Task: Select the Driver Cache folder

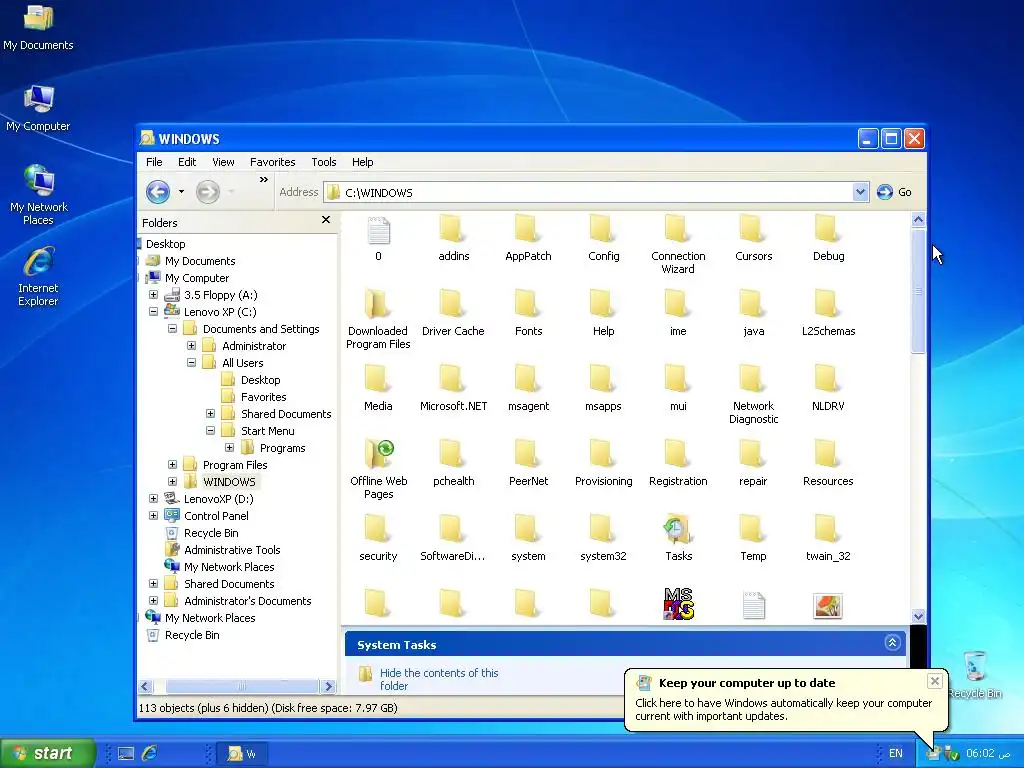Action: [x=451, y=305]
